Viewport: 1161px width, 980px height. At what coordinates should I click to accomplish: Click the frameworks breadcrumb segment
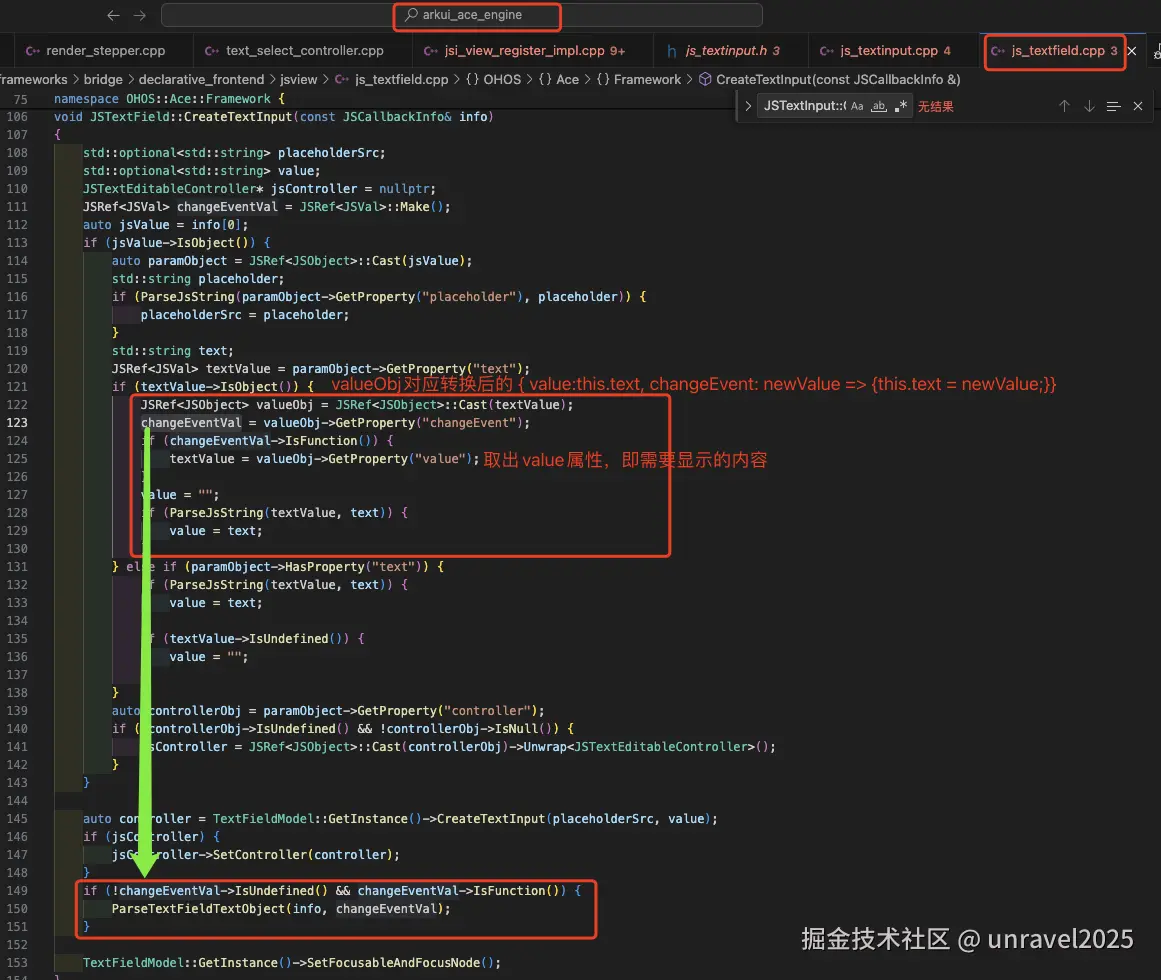tap(33, 79)
